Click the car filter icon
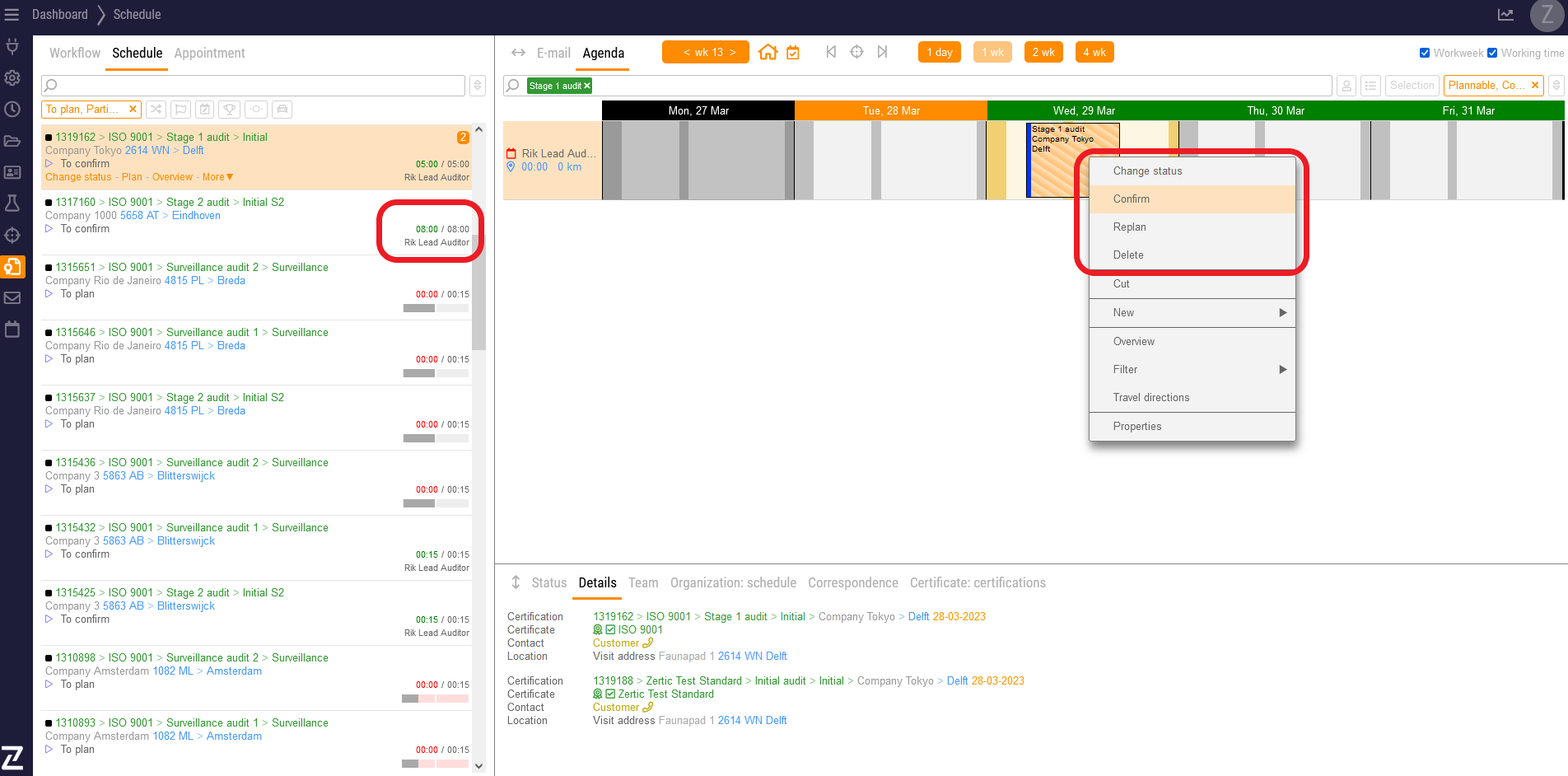Viewport: 1568px width, 776px height. point(282,110)
